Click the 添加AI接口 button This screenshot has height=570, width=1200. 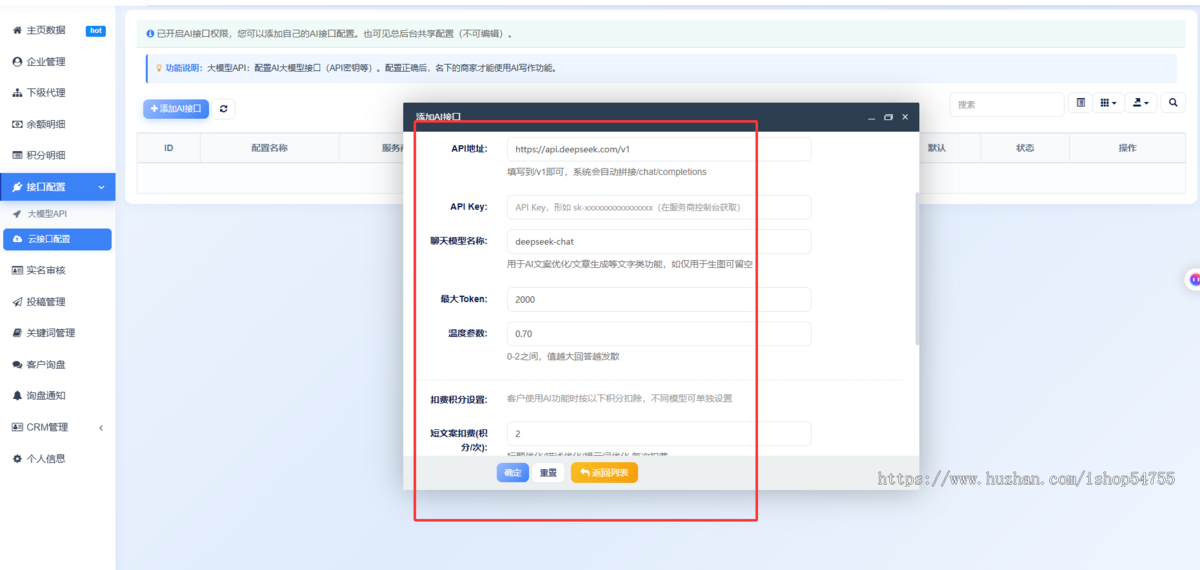coord(176,108)
